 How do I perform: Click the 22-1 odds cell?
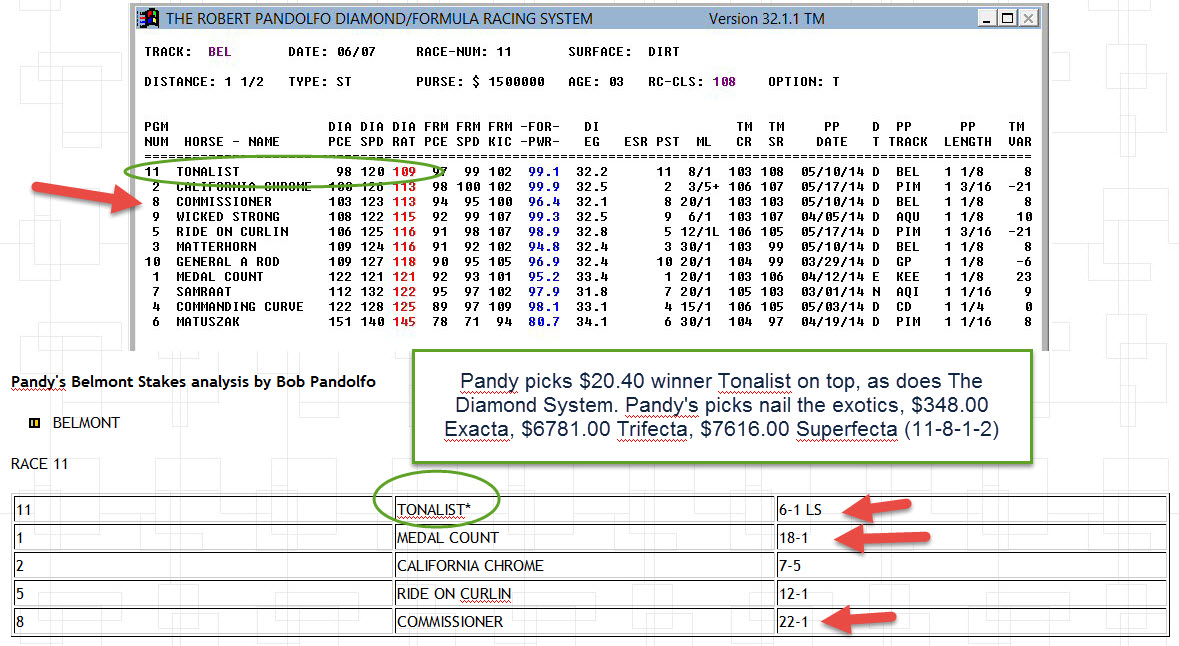(971, 622)
